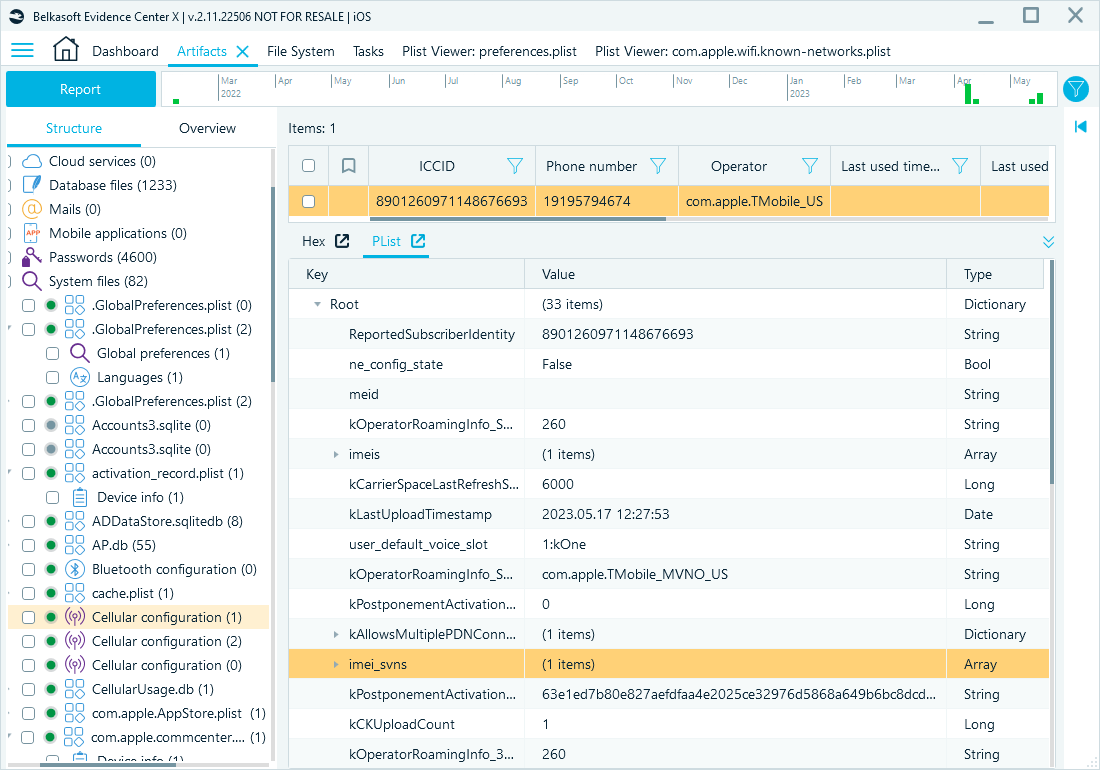Select the Cloud services category icon
1100x770 pixels.
tap(32, 161)
